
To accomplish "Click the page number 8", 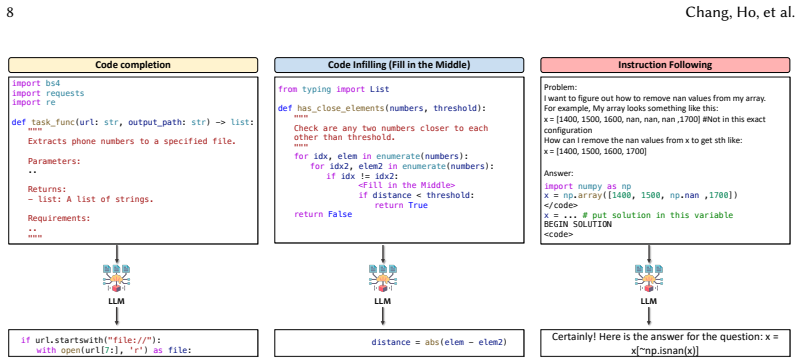I will coord(10,12).
